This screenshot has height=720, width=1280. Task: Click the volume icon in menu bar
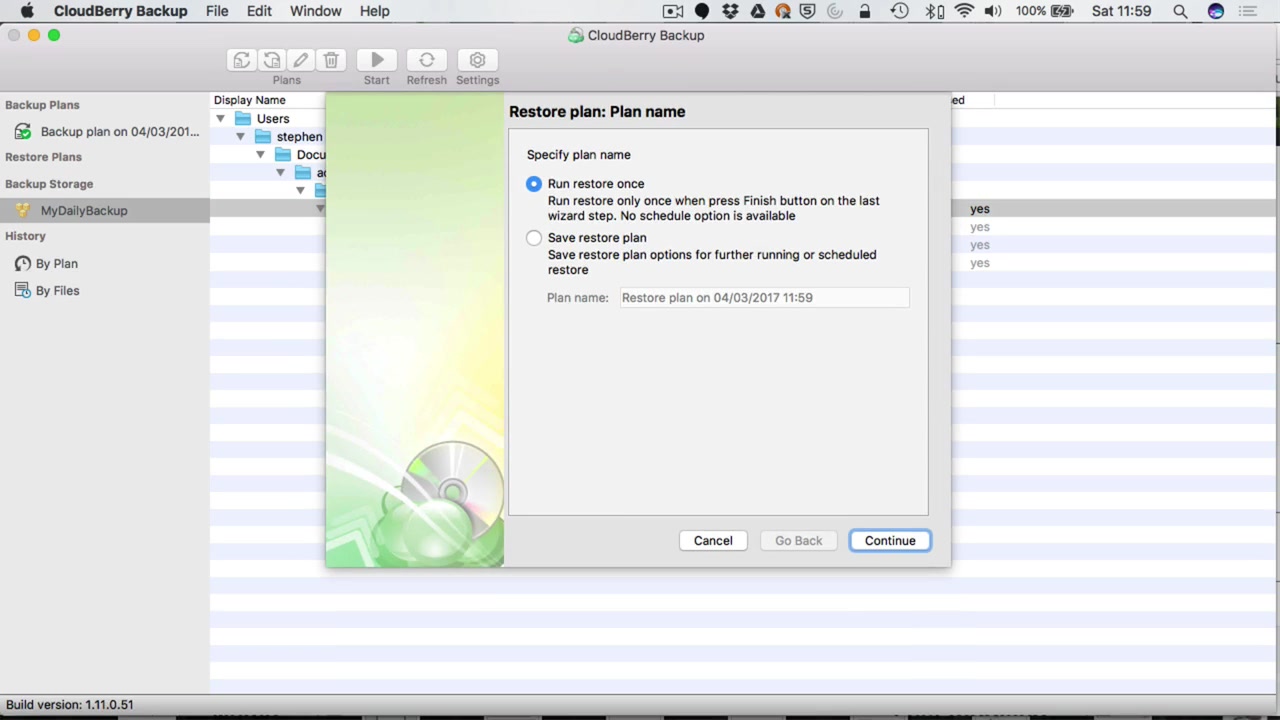click(x=993, y=11)
